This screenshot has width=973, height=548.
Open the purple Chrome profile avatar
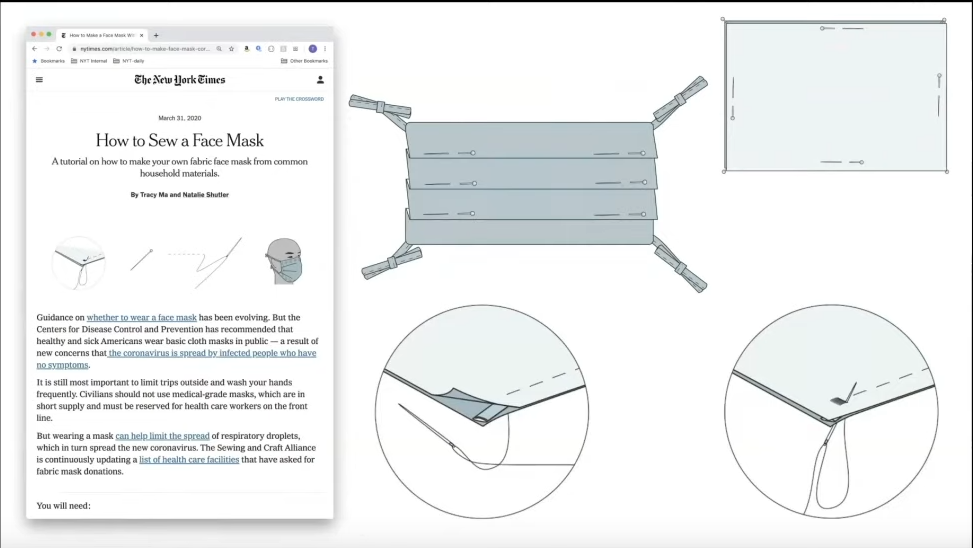pos(313,48)
